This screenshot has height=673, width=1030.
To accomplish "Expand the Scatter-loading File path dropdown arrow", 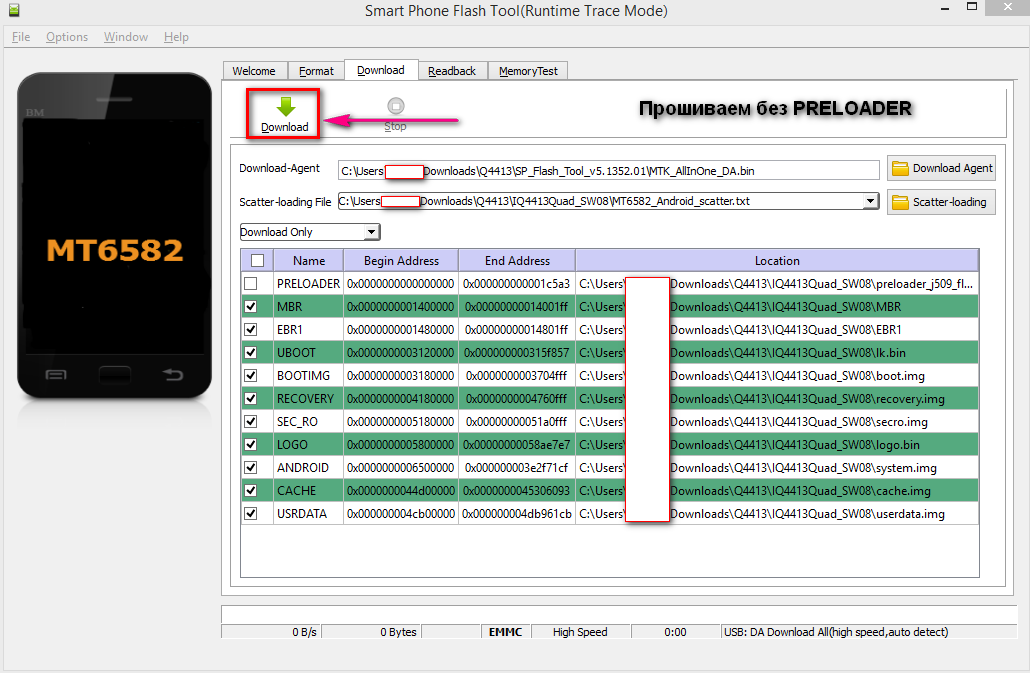I will (870, 201).
